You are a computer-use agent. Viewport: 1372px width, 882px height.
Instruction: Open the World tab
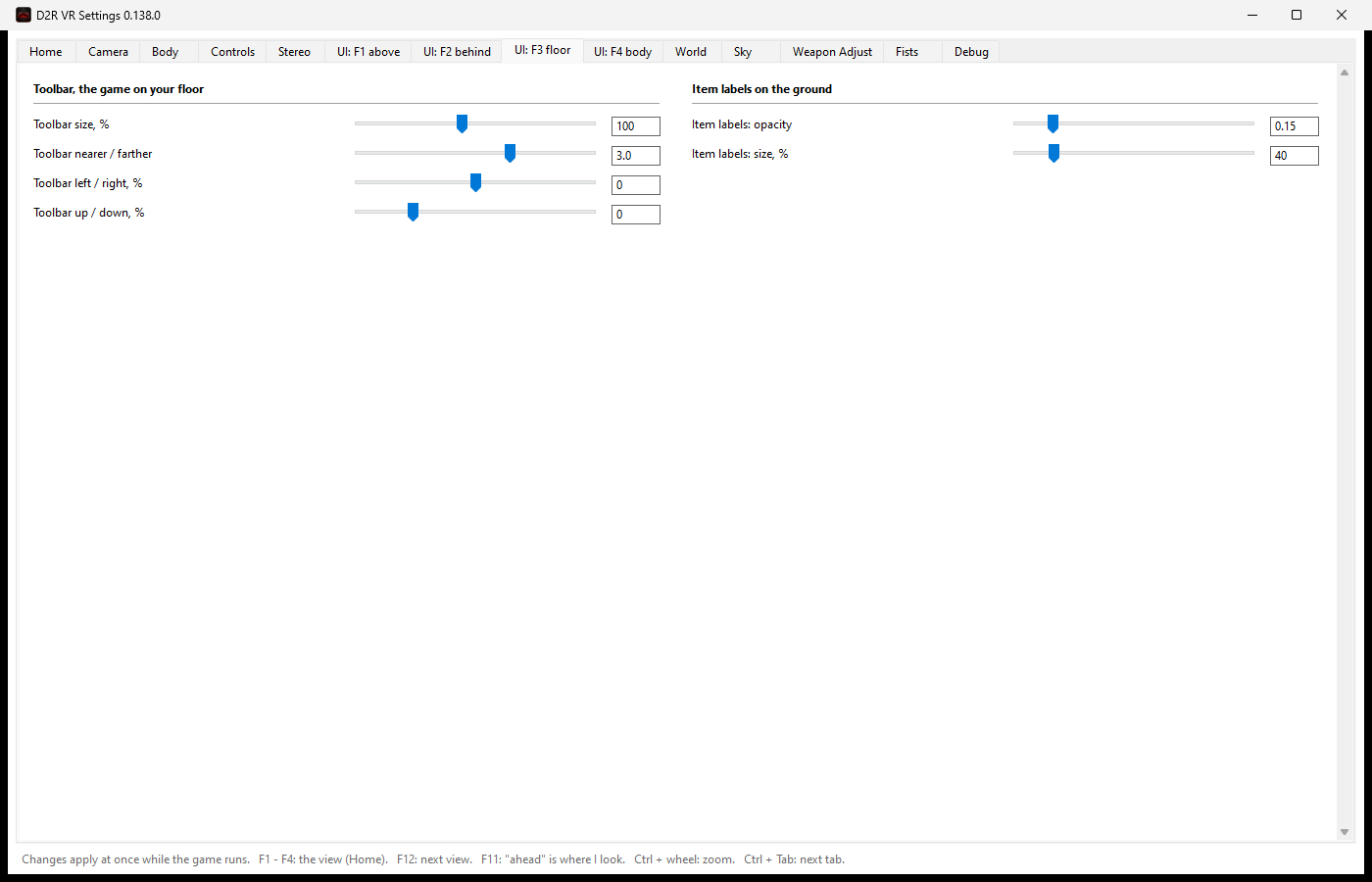(691, 52)
